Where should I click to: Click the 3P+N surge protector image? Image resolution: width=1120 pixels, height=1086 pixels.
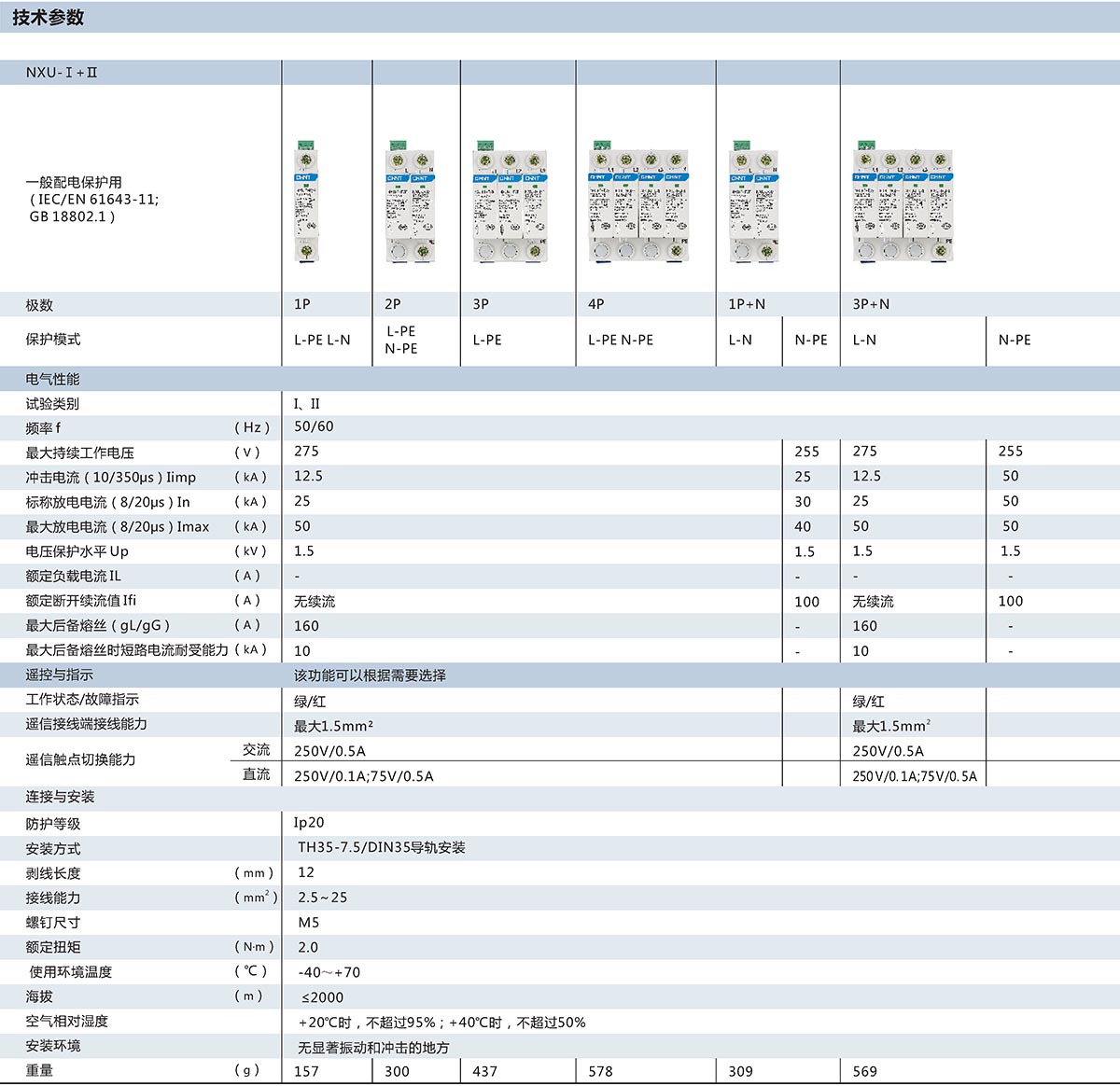(x=903, y=203)
